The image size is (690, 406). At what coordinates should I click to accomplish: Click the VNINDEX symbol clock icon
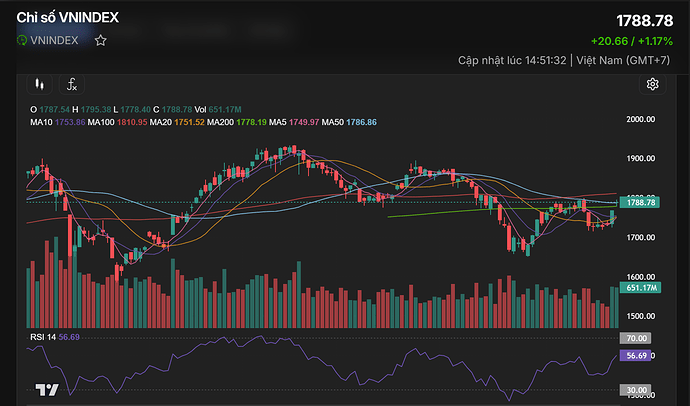(x=22, y=40)
